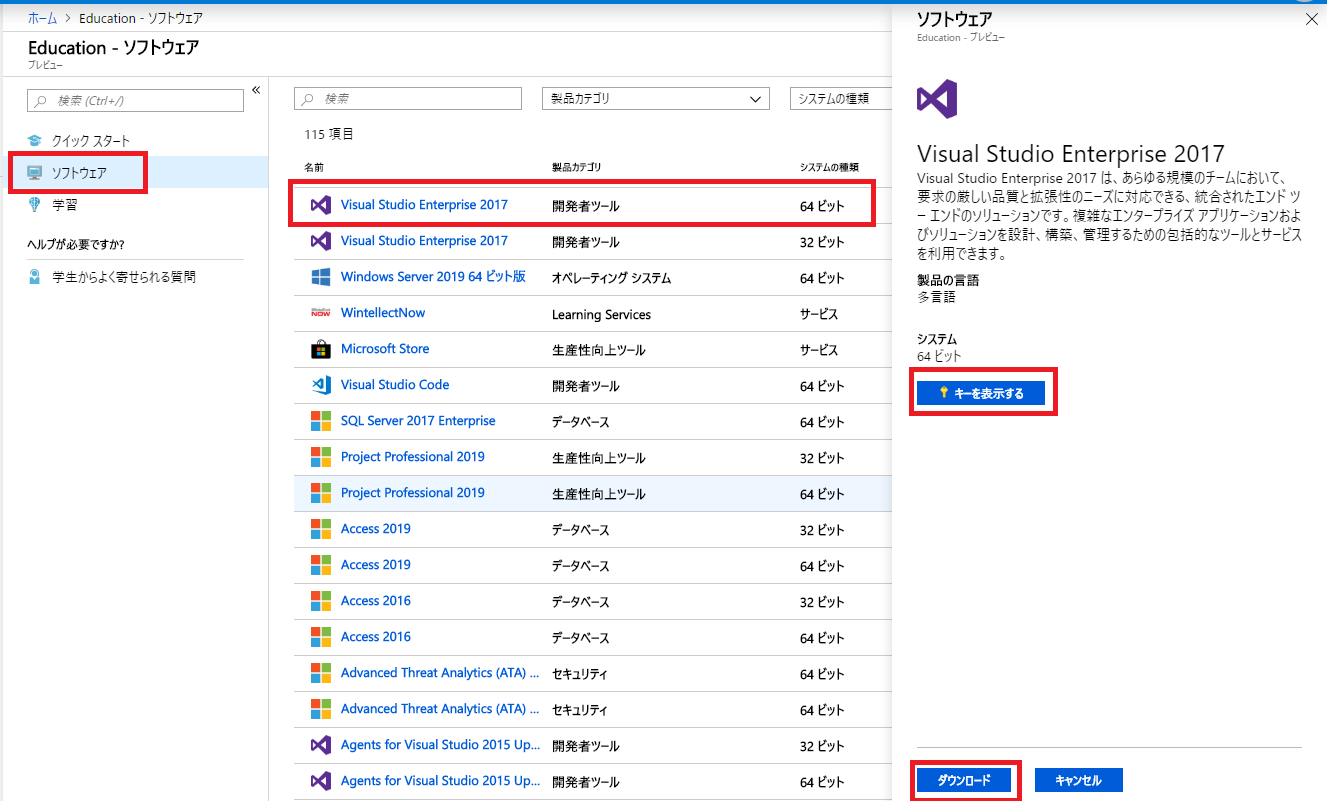Click the ソフトウェア monitor icon in sidebar

35,173
